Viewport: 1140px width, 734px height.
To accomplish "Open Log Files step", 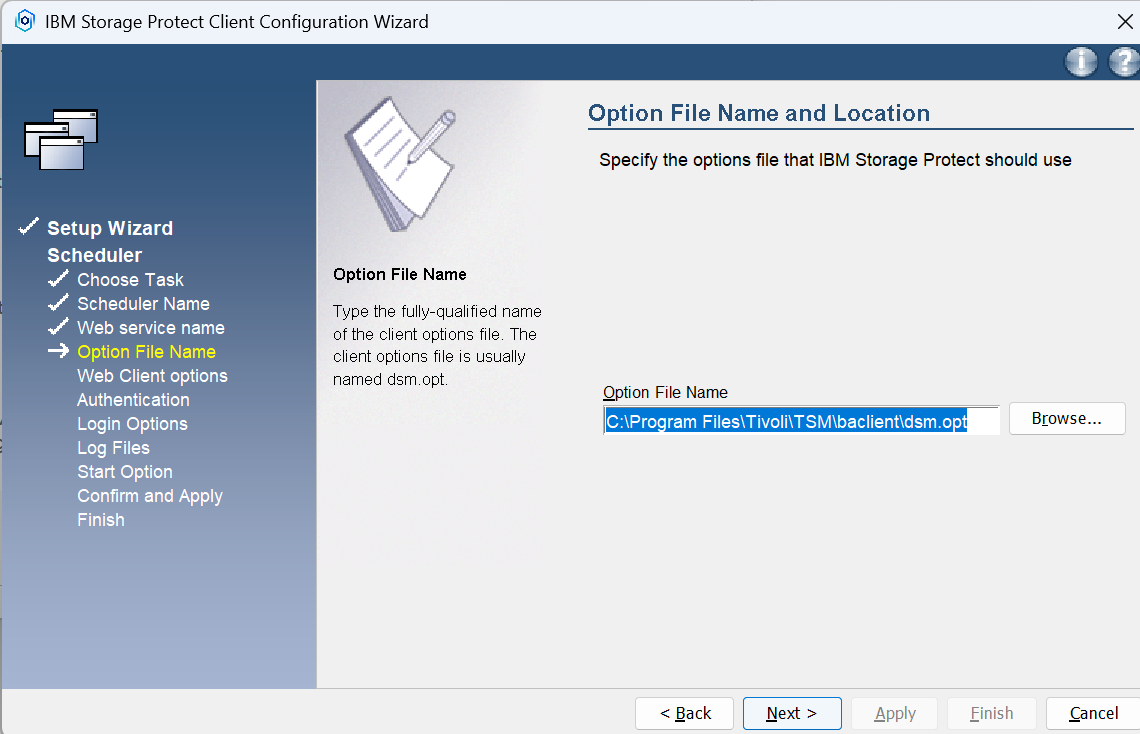I will point(113,448).
